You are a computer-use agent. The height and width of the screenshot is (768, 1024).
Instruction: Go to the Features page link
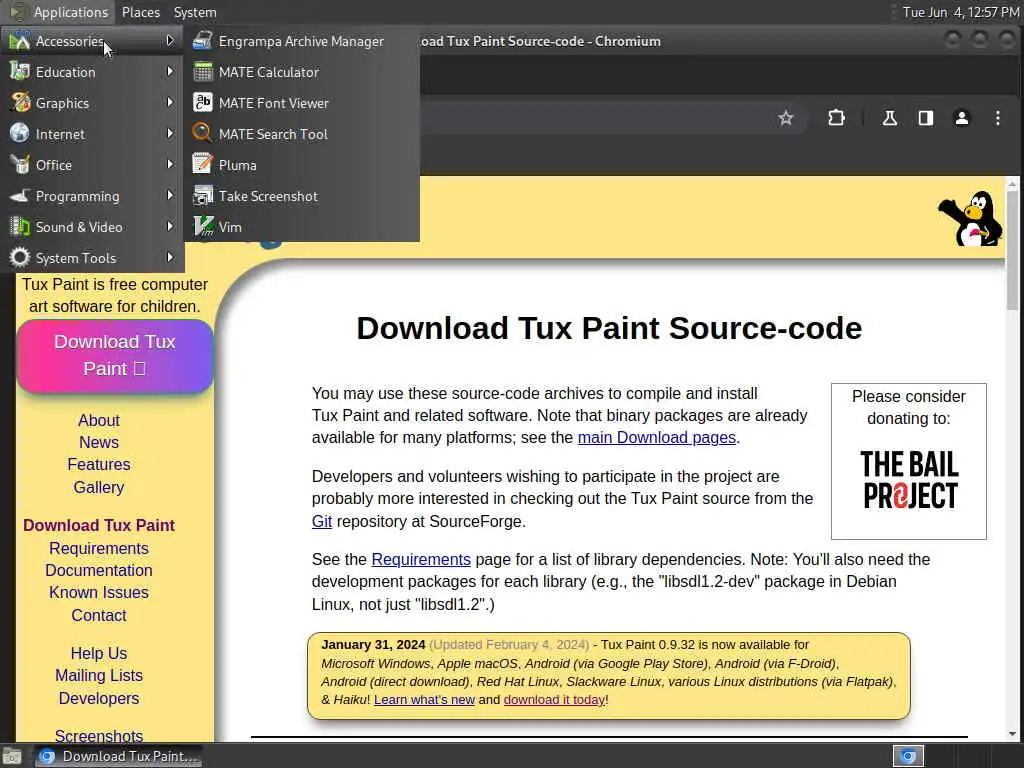[x=99, y=465]
